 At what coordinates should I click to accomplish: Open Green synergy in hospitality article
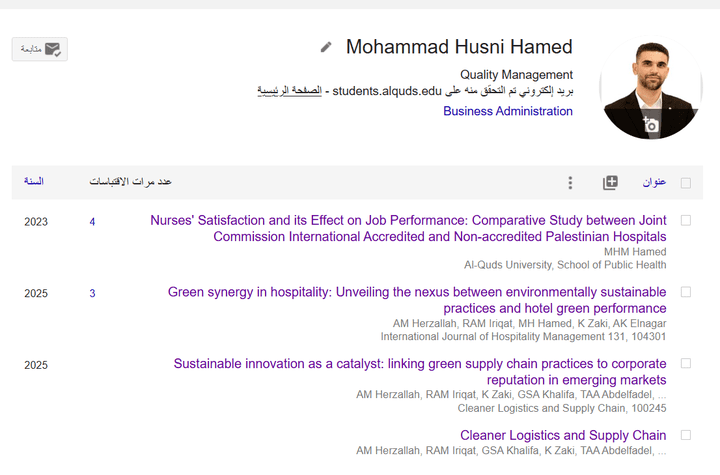417,300
